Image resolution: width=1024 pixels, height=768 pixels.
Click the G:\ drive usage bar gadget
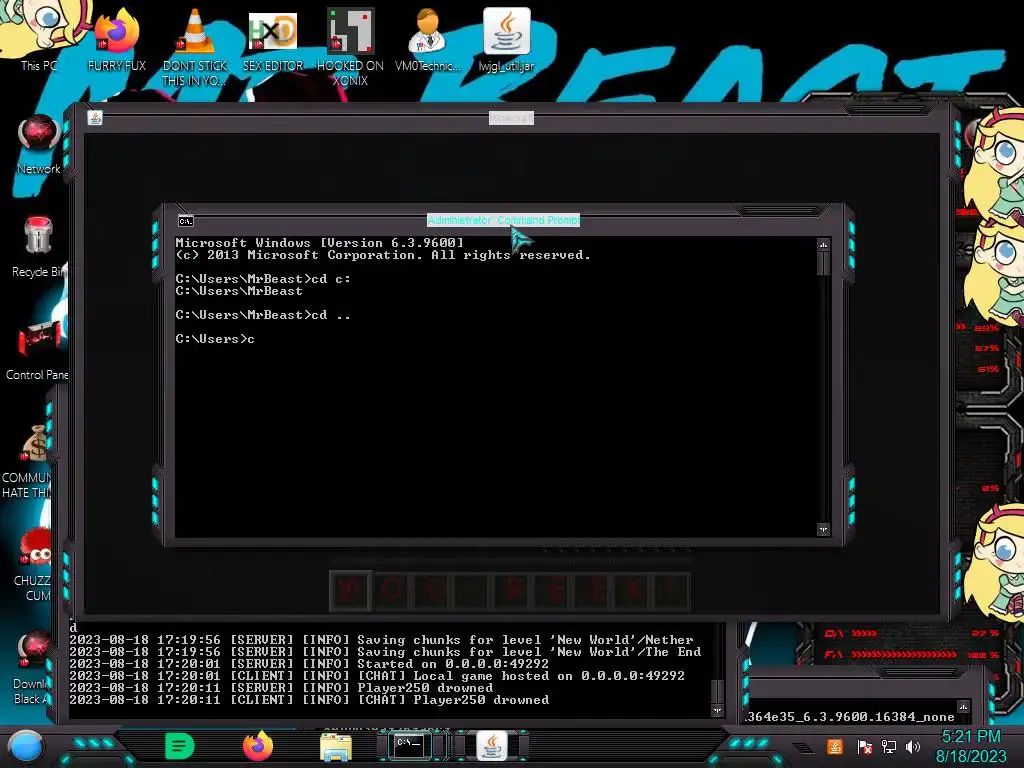point(913,633)
